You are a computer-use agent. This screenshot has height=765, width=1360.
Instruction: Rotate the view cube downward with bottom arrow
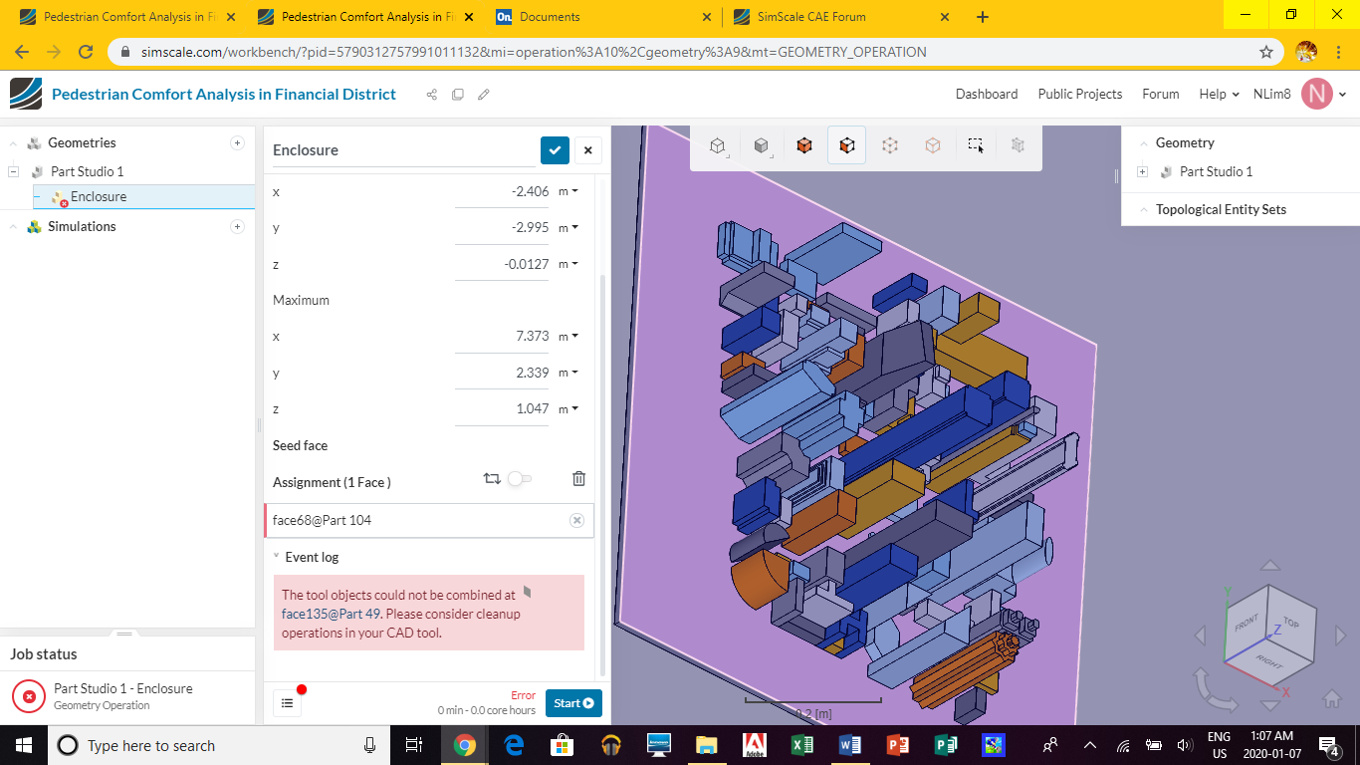1270,705
